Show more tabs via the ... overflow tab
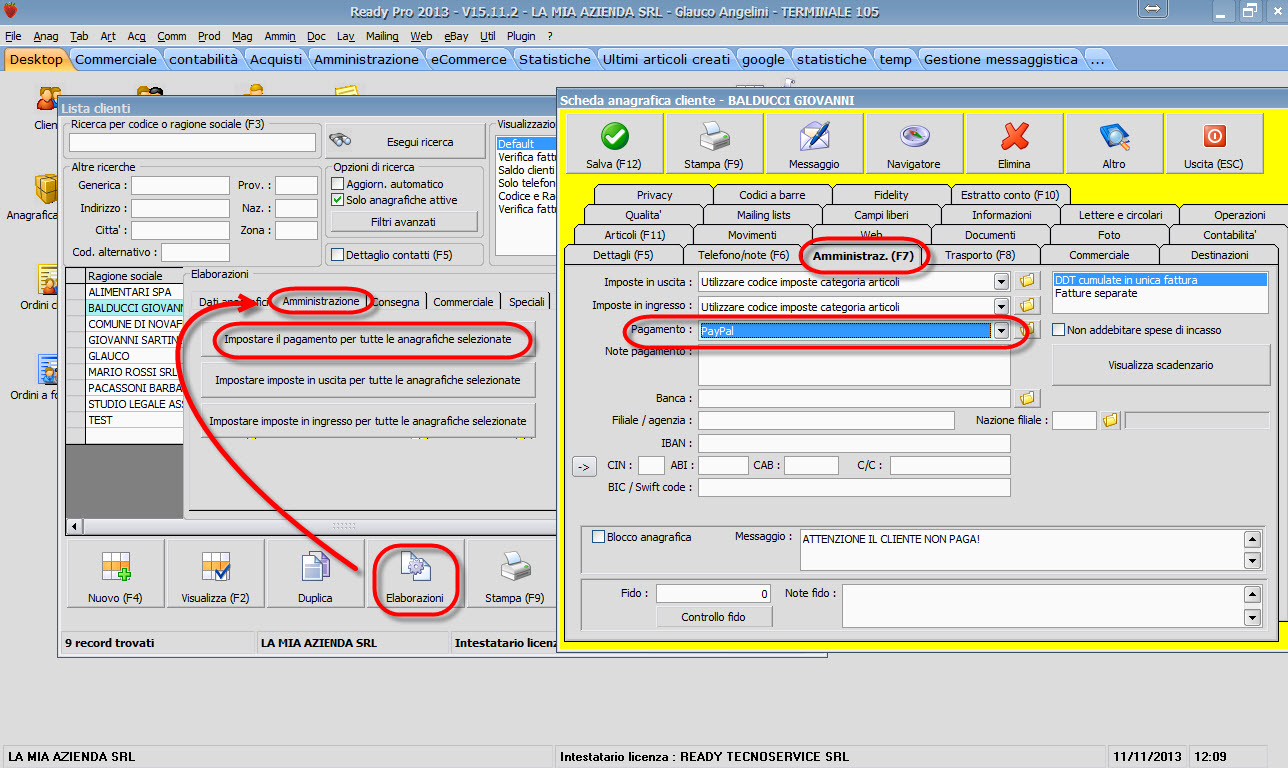The image size is (1288, 768). pos(1098,59)
